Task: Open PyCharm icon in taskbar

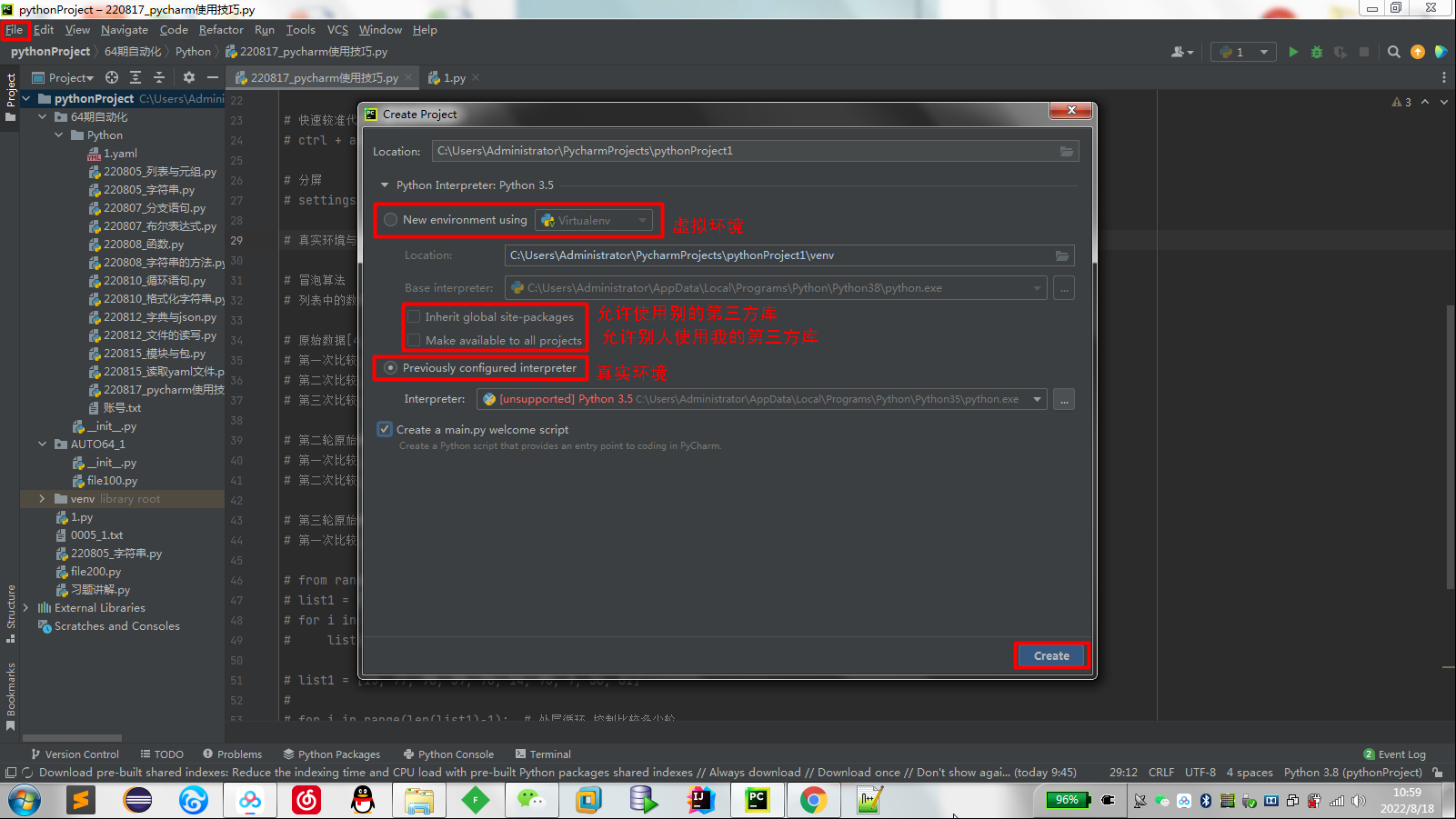Action: tap(757, 800)
